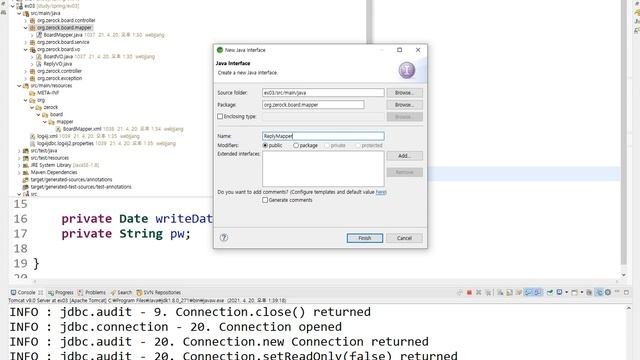Browse for the Package
Viewport: 640px width, 360px height.
(x=404, y=105)
